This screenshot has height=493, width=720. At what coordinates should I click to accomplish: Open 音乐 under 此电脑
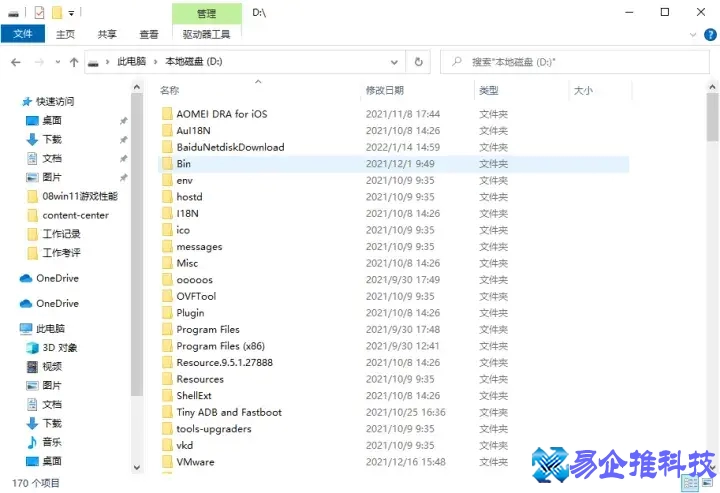(x=52, y=442)
